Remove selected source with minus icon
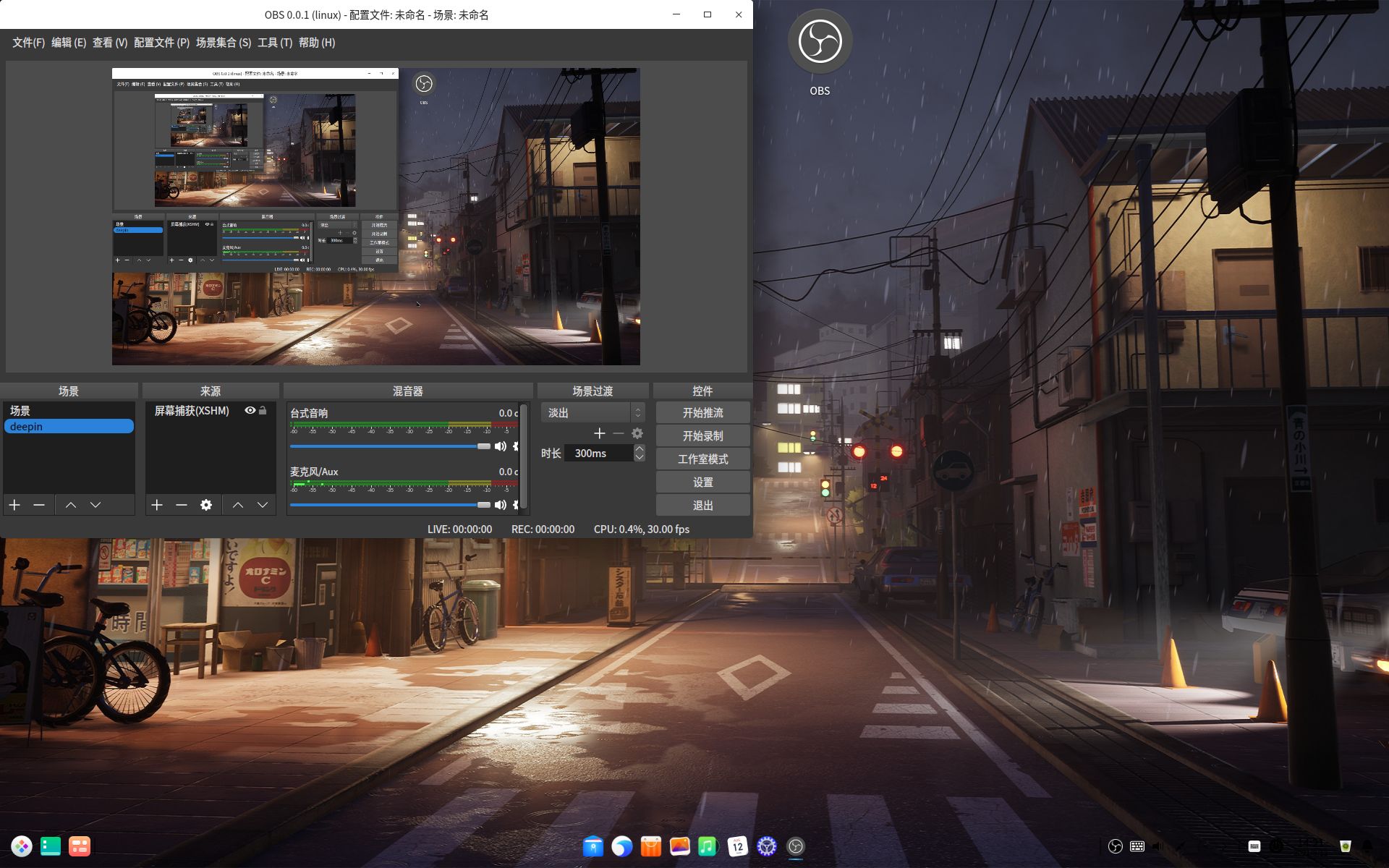The width and height of the screenshot is (1389, 868). click(182, 505)
